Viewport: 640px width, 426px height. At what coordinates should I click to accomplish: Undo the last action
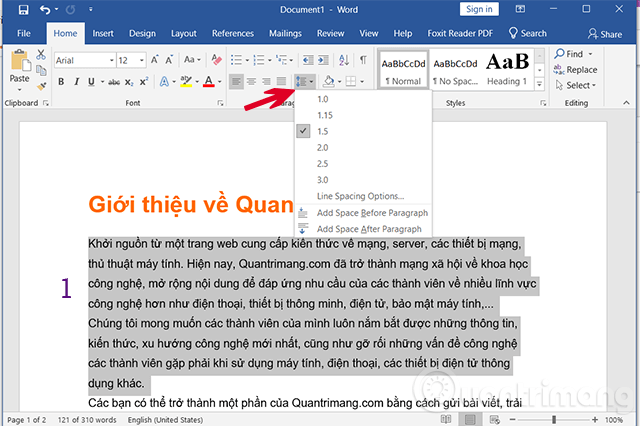44,9
